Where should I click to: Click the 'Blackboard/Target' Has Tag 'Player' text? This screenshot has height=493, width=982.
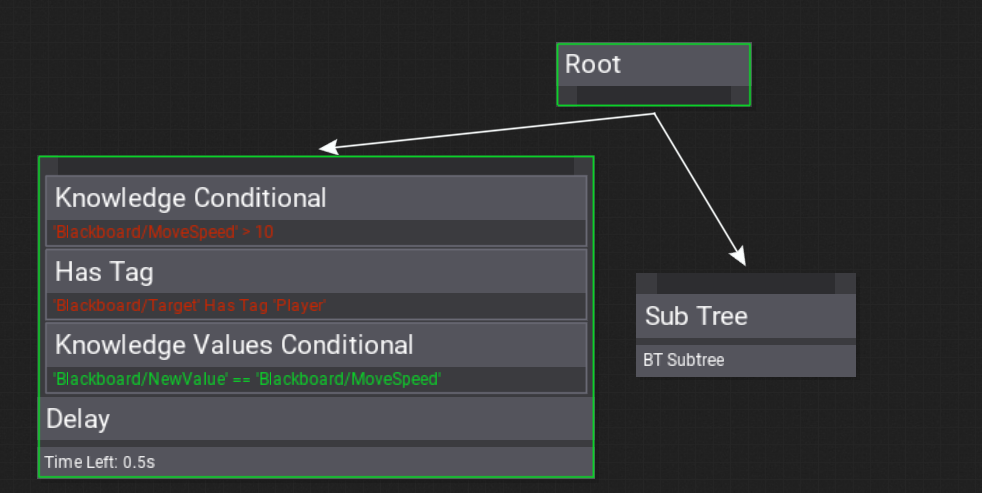(x=189, y=306)
